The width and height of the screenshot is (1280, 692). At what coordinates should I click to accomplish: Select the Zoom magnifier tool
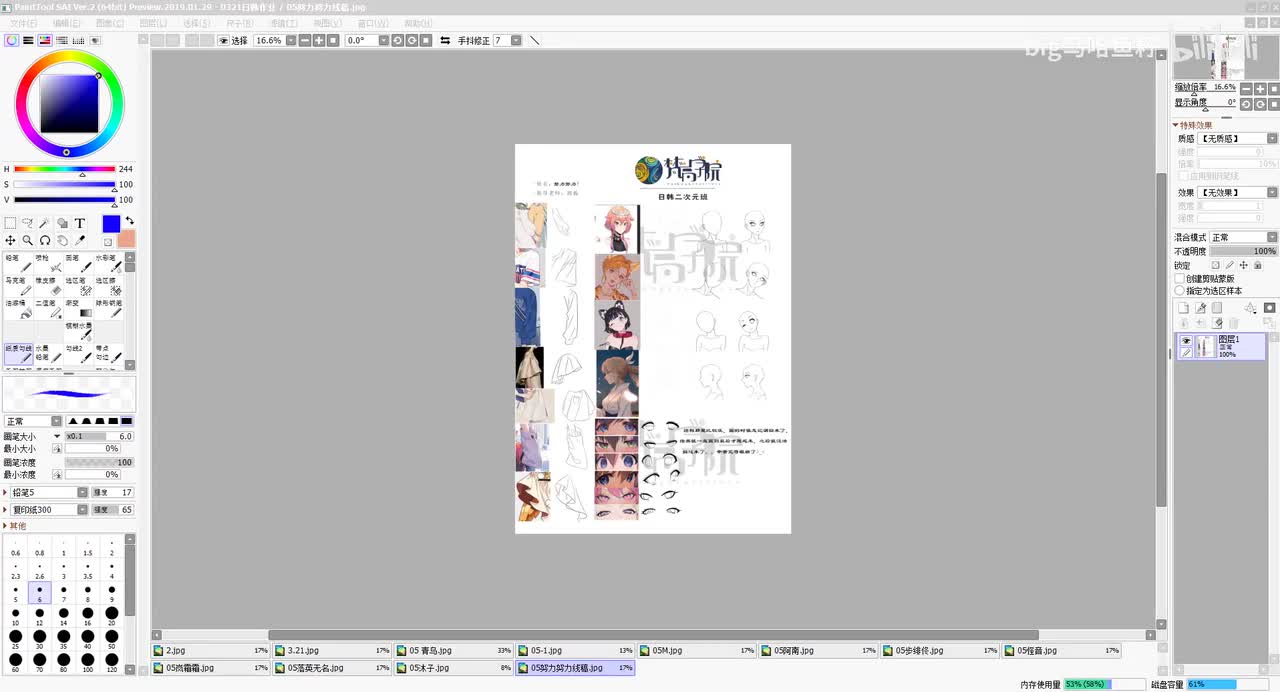[x=27, y=241]
